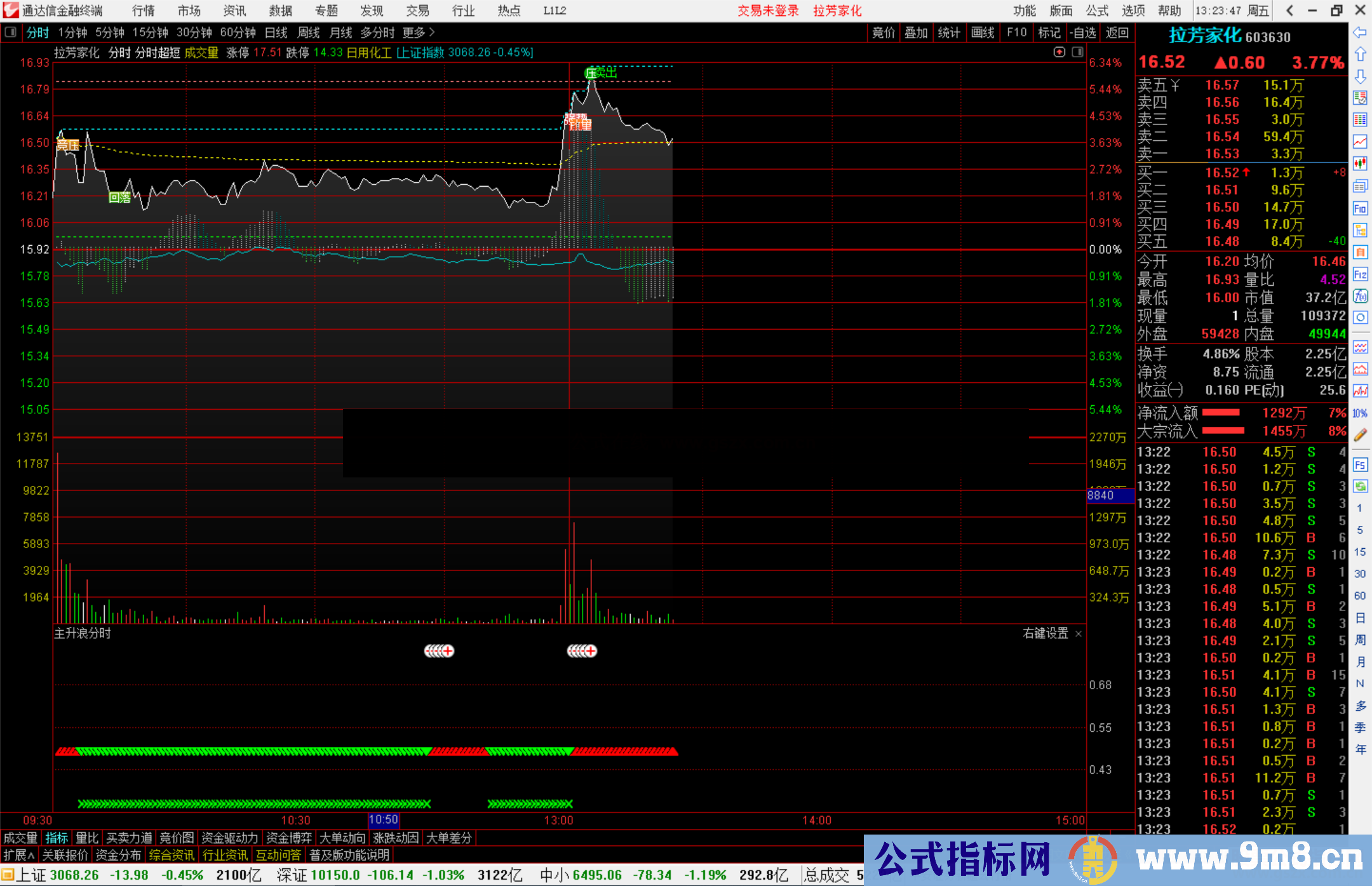Click the green refresh sidebar icon
1372x886 pixels.
pyautogui.click(x=1360, y=487)
